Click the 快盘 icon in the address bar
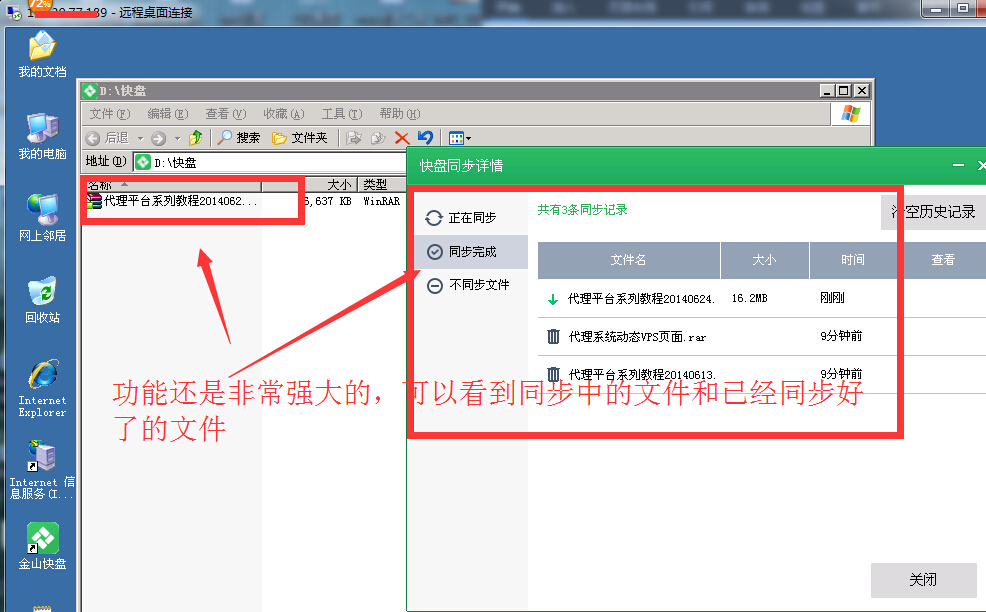 coord(143,162)
